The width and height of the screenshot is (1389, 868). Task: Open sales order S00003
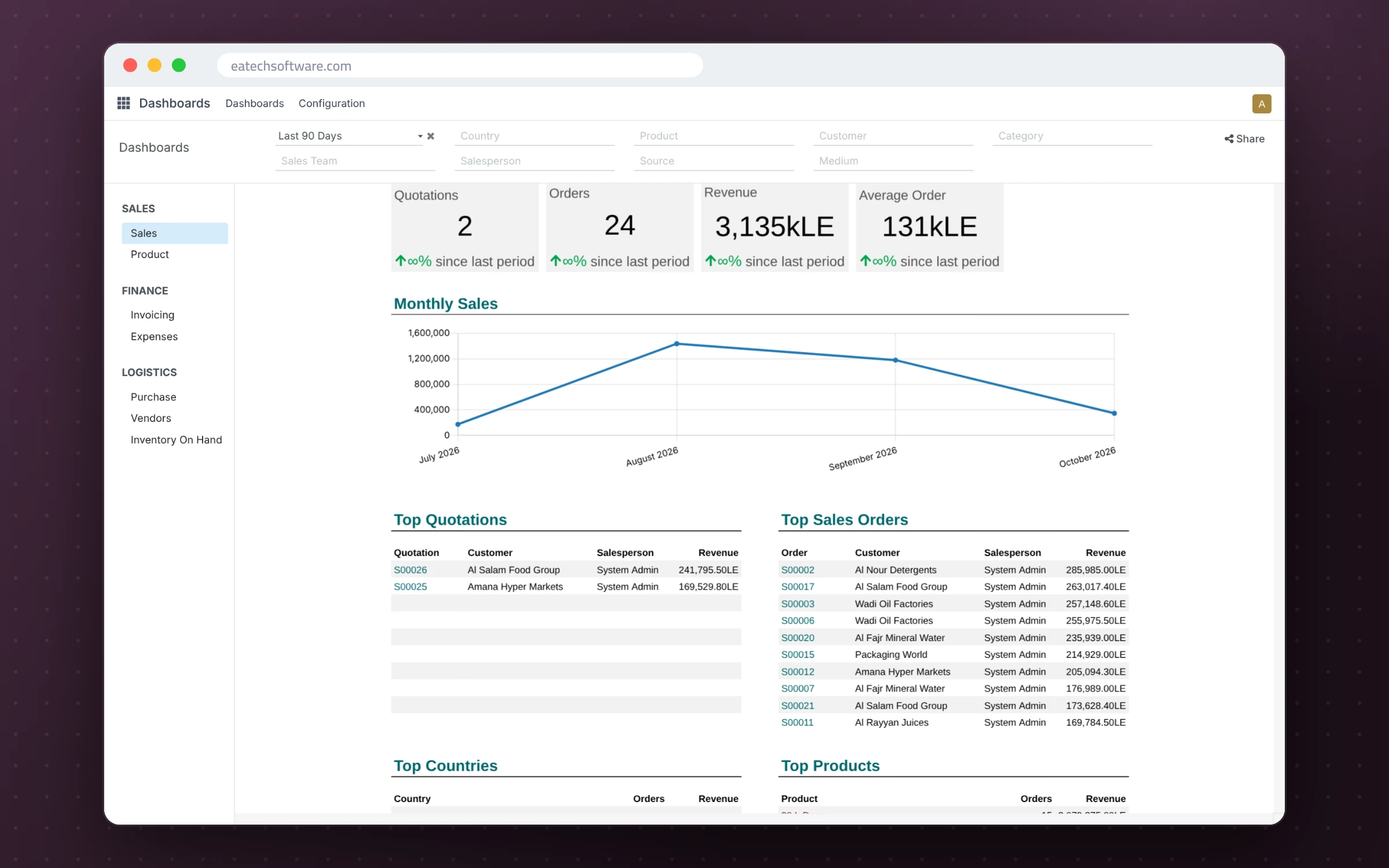798,604
